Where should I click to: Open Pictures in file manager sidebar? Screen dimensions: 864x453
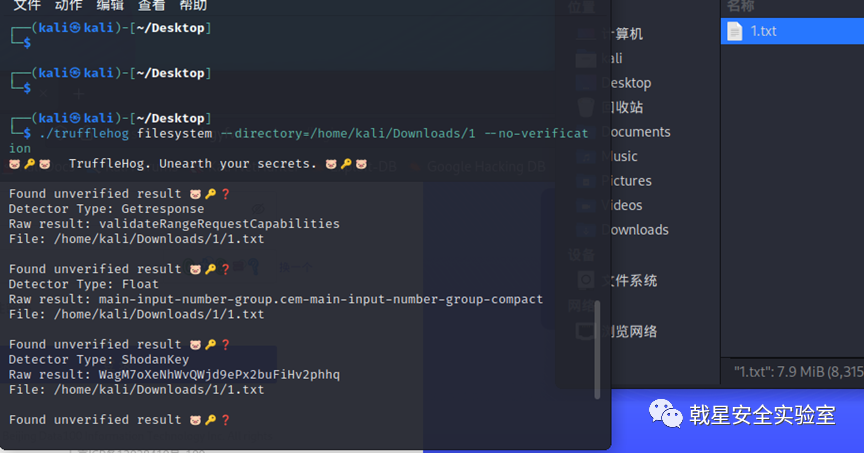pos(627,181)
